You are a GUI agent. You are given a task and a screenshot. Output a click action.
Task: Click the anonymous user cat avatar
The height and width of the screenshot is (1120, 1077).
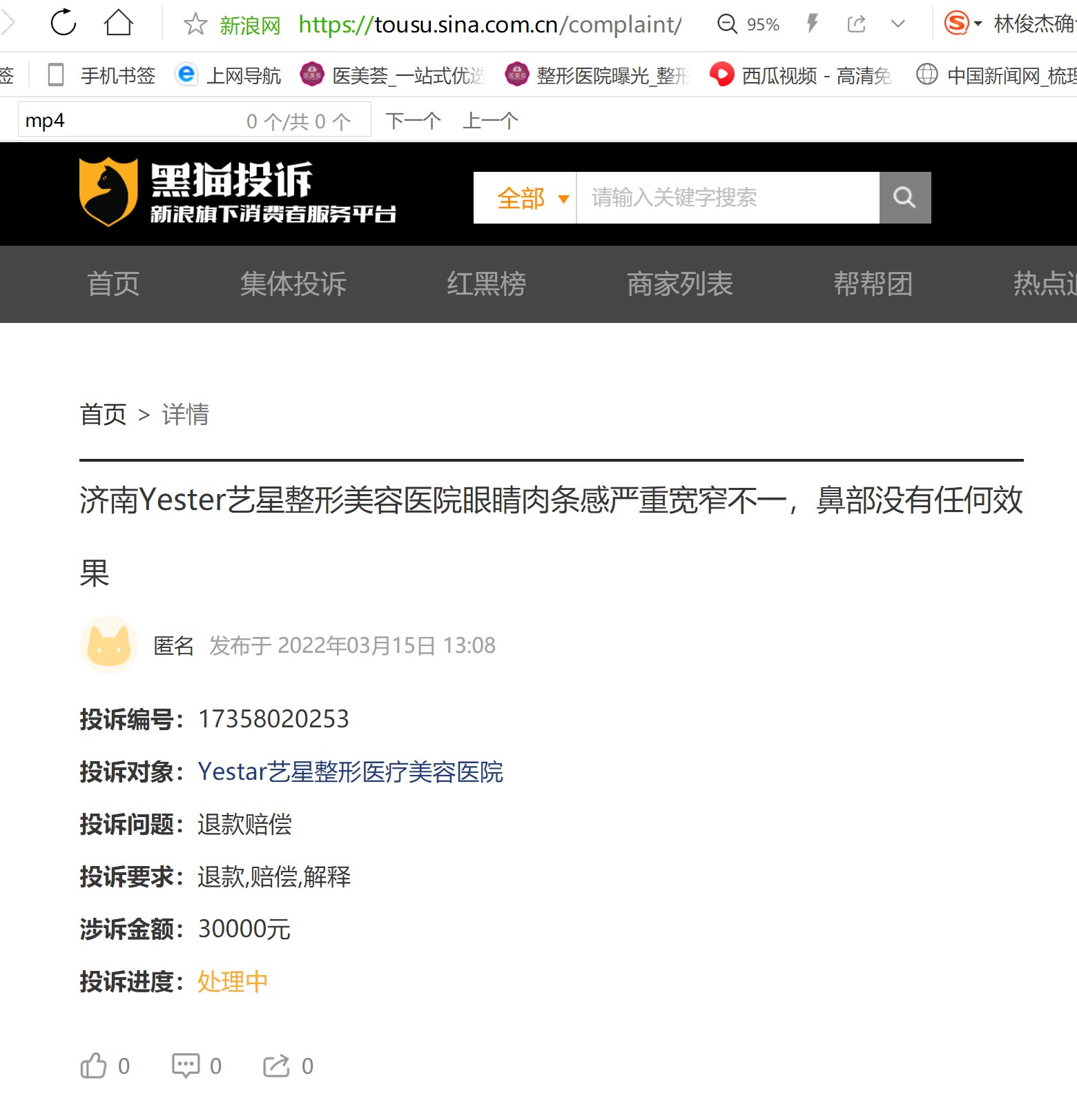[x=109, y=645]
